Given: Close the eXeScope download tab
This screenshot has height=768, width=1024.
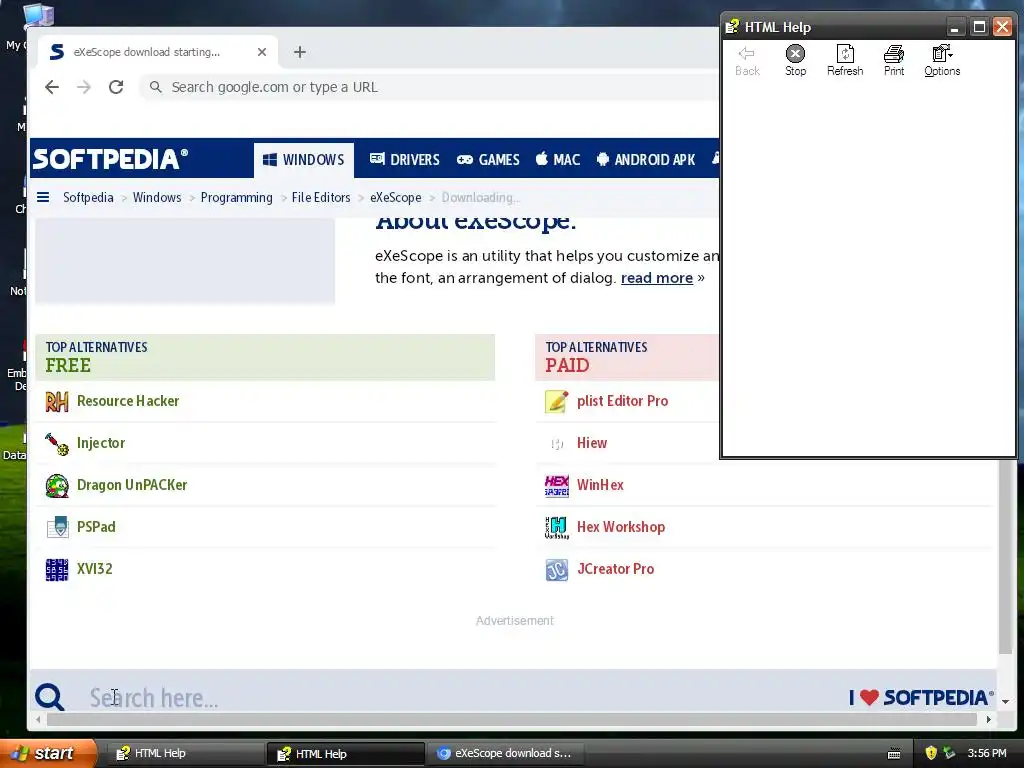Looking at the screenshot, I should tap(262, 52).
